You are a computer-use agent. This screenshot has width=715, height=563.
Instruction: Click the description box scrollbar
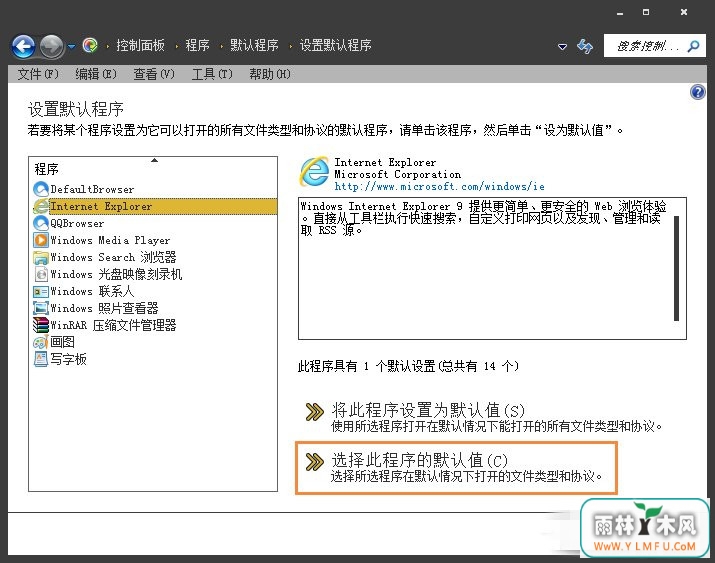pos(676,269)
